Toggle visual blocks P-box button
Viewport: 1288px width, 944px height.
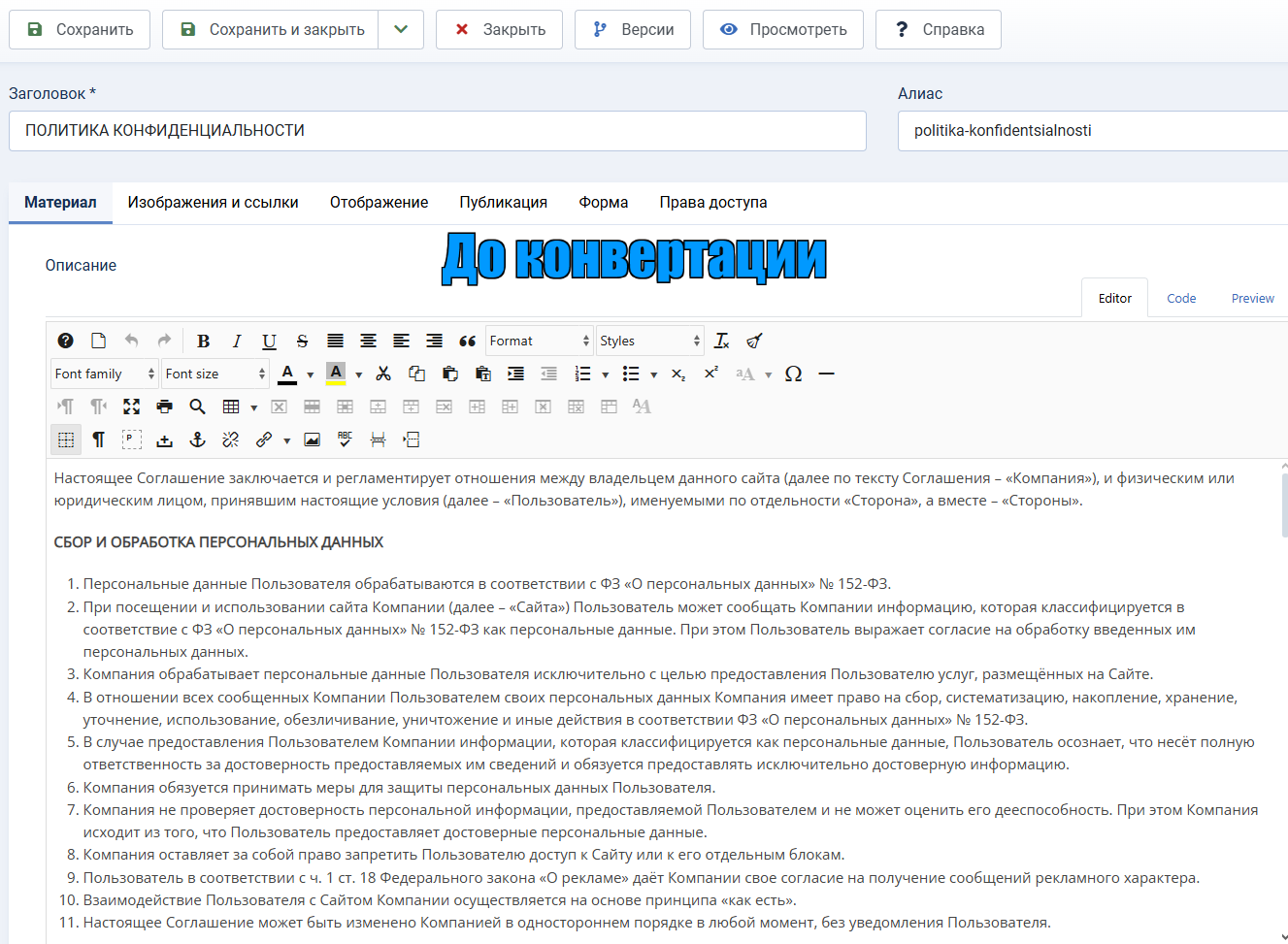pyautogui.click(x=132, y=439)
